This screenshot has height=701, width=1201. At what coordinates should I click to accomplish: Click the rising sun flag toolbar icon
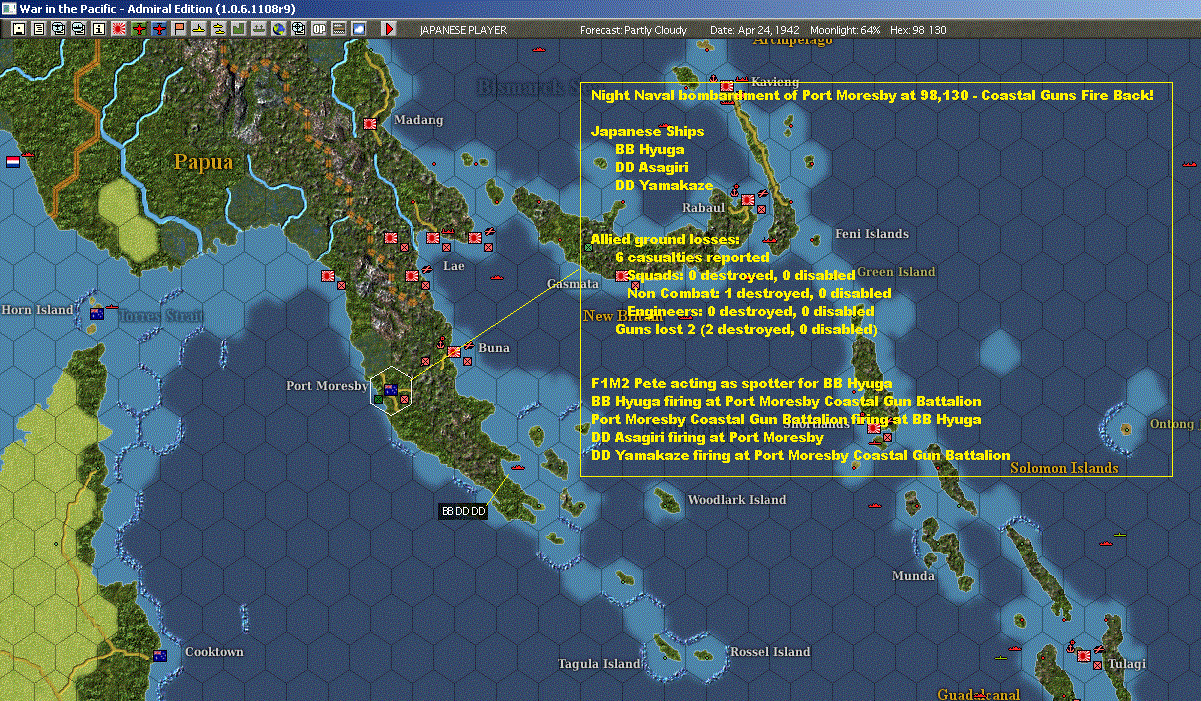[x=119, y=30]
